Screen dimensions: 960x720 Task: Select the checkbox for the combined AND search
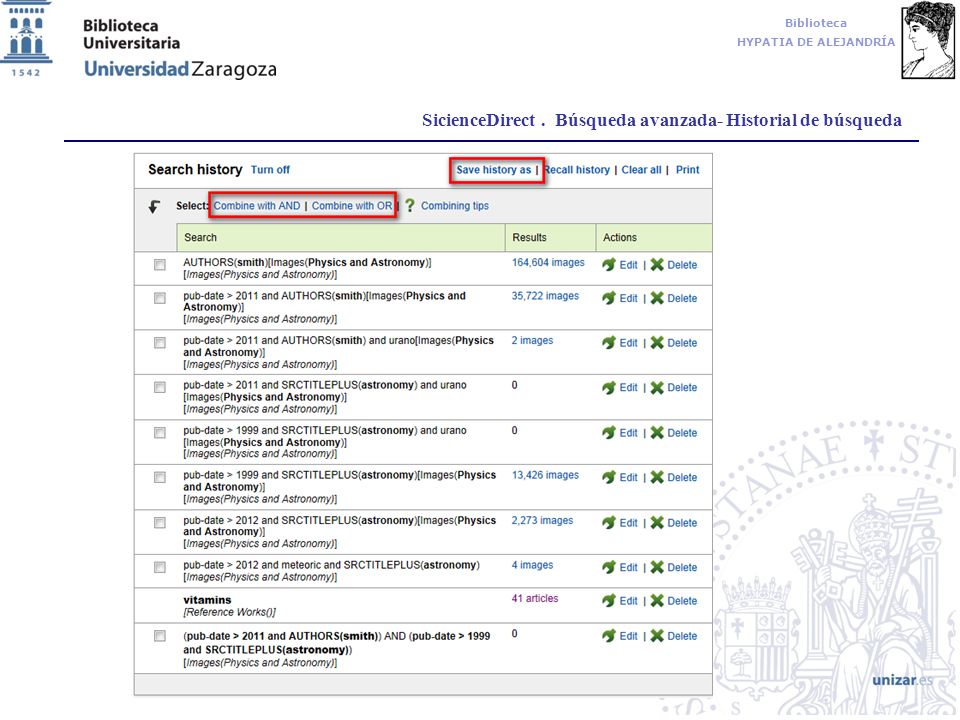[160, 636]
